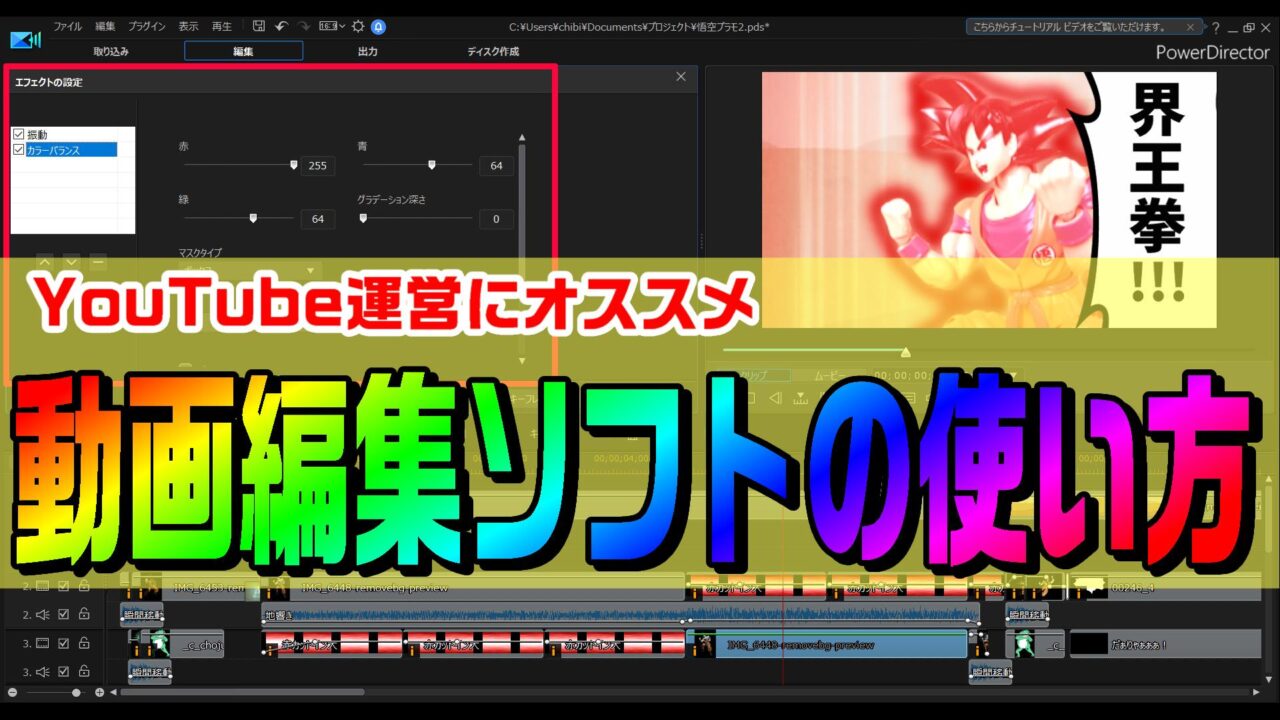Click the preview position slider marker
Viewport: 1280px width, 720px height.
[905, 351]
